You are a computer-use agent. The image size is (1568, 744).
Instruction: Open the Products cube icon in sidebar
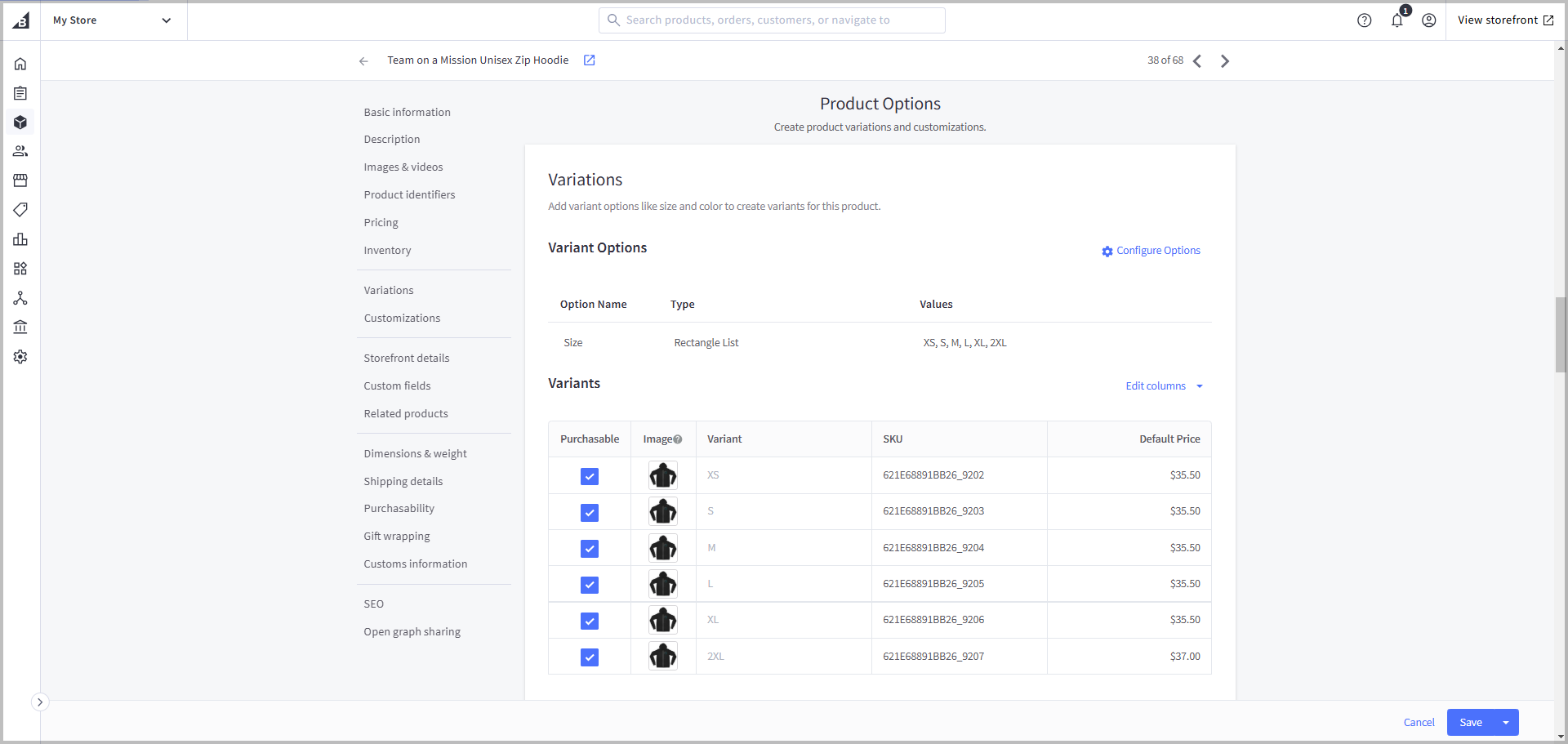point(20,123)
